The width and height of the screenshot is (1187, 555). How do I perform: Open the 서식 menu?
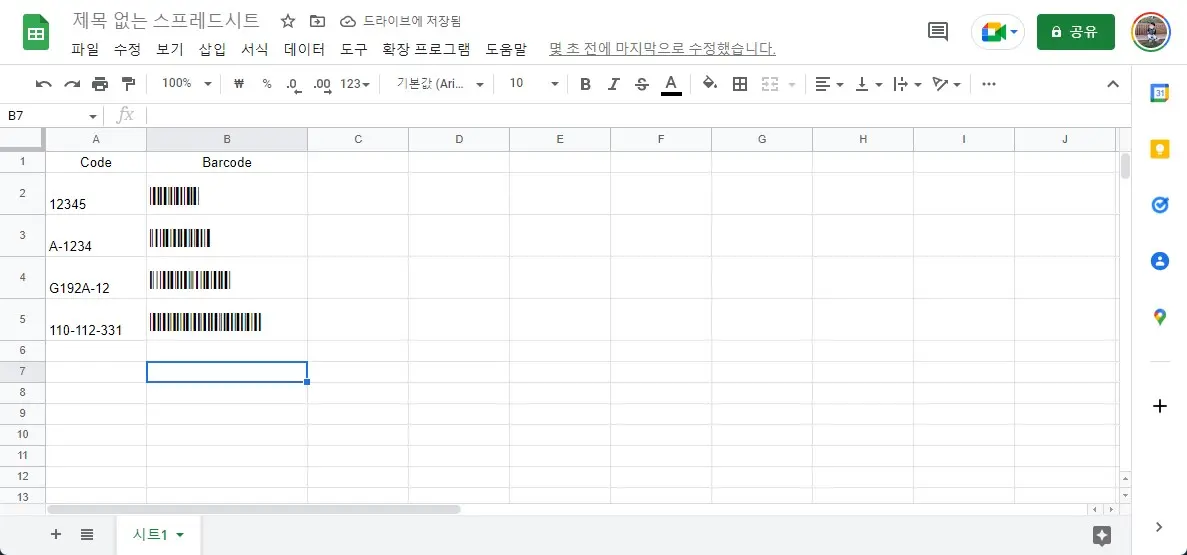(254, 49)
